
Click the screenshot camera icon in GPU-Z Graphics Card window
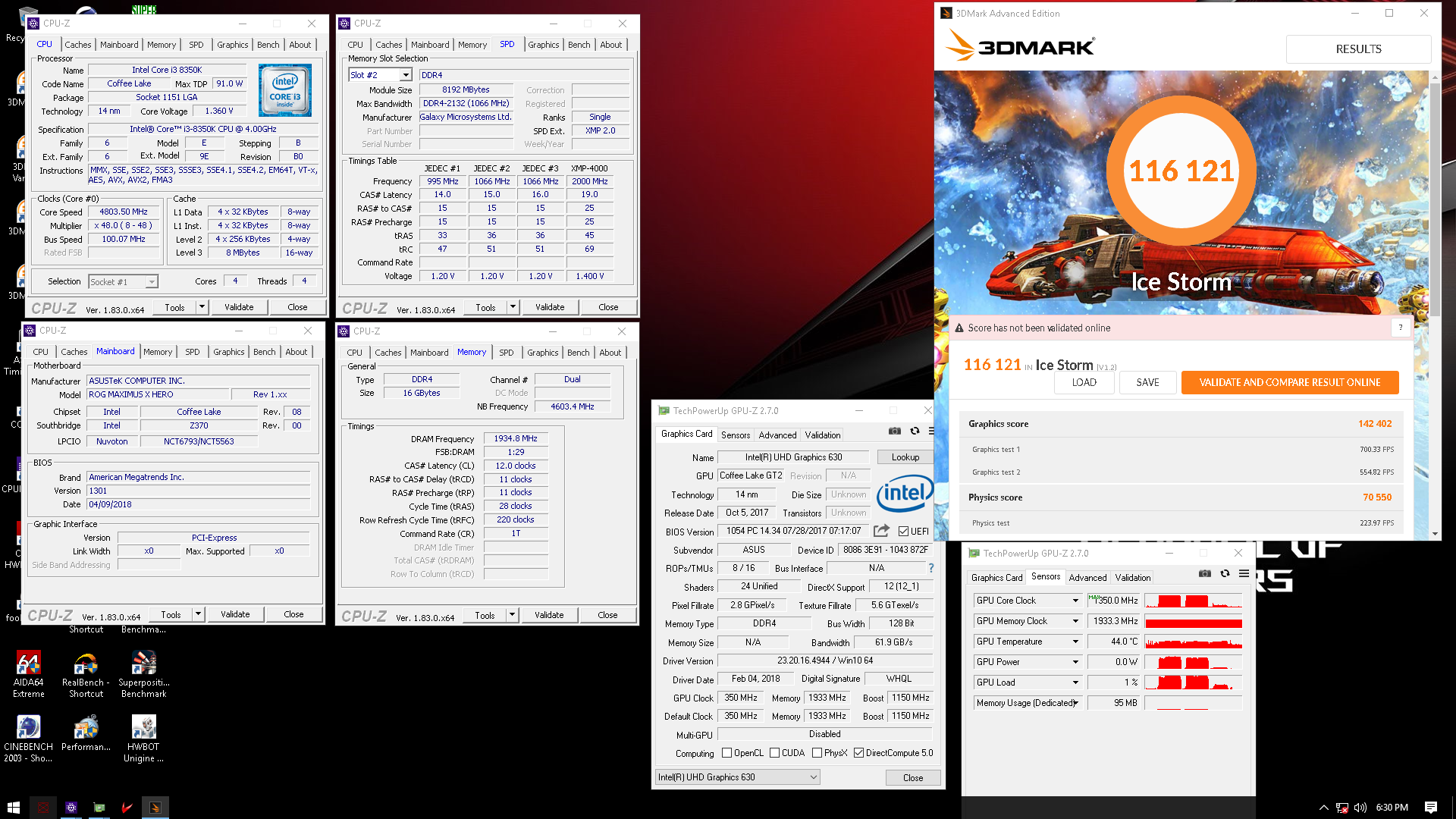[895, 431]
